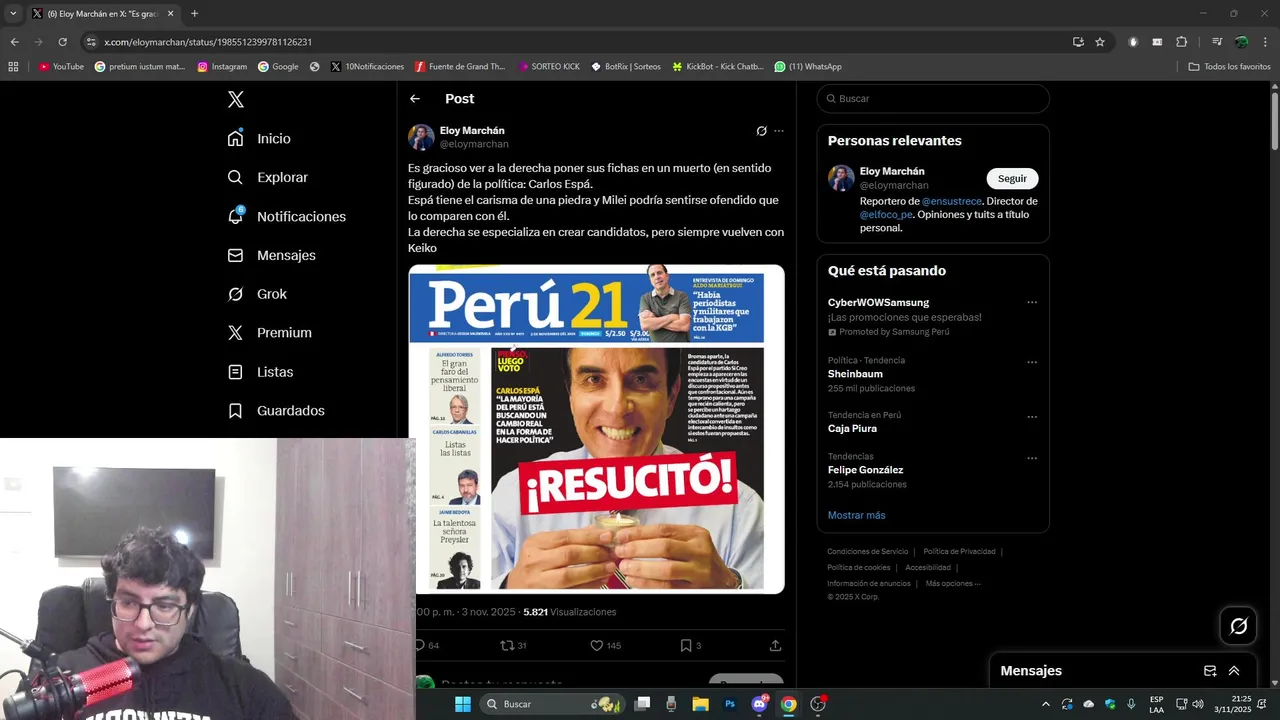
Task: Open the Chrome extensions puzzle icon
Action: point(1181,42)
